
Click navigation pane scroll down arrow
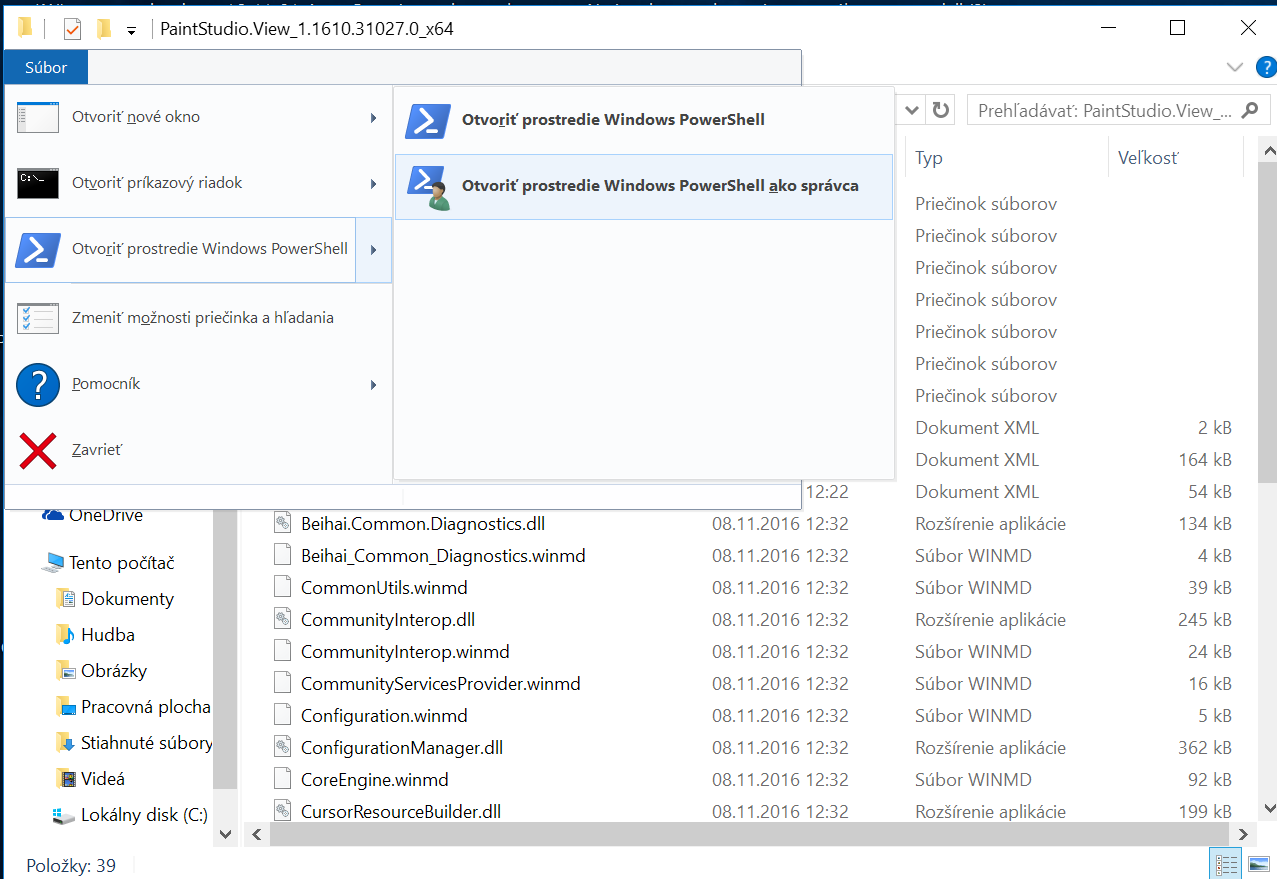tap(225, 833)
